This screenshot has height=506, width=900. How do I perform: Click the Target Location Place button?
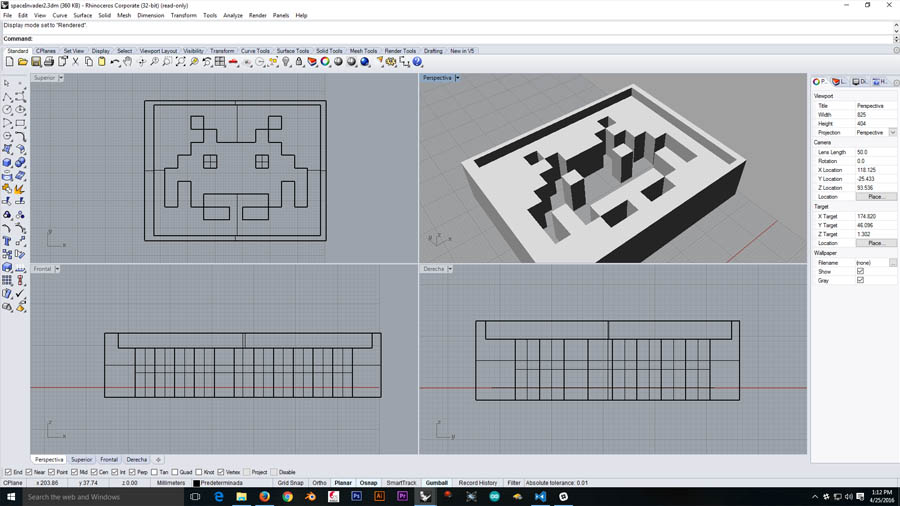tap(875, 243)
